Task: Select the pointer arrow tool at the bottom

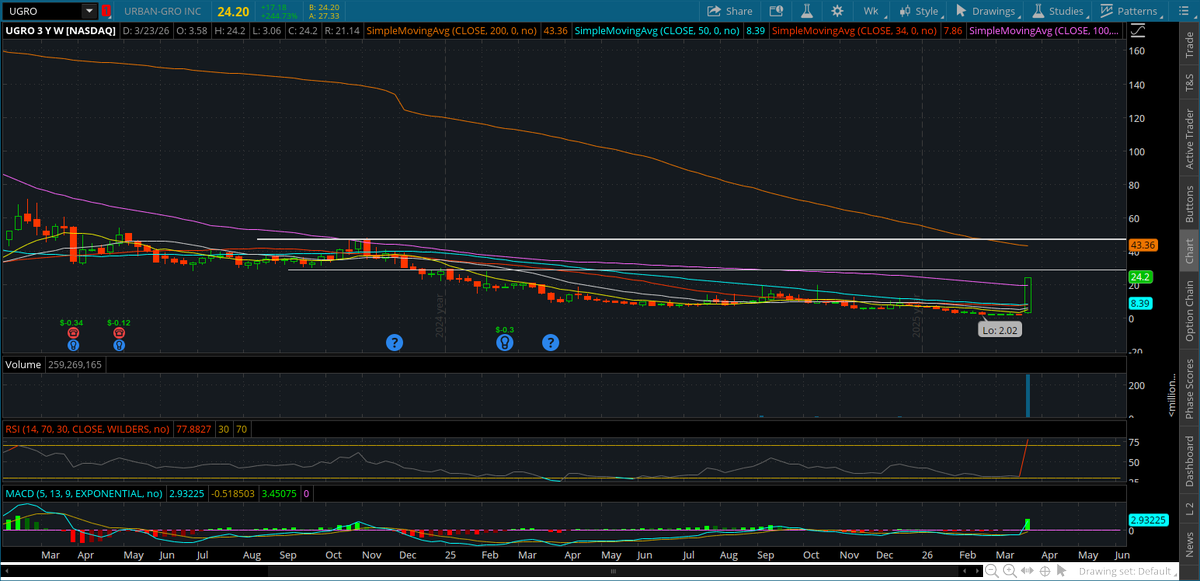Action: click(1060, 571)
